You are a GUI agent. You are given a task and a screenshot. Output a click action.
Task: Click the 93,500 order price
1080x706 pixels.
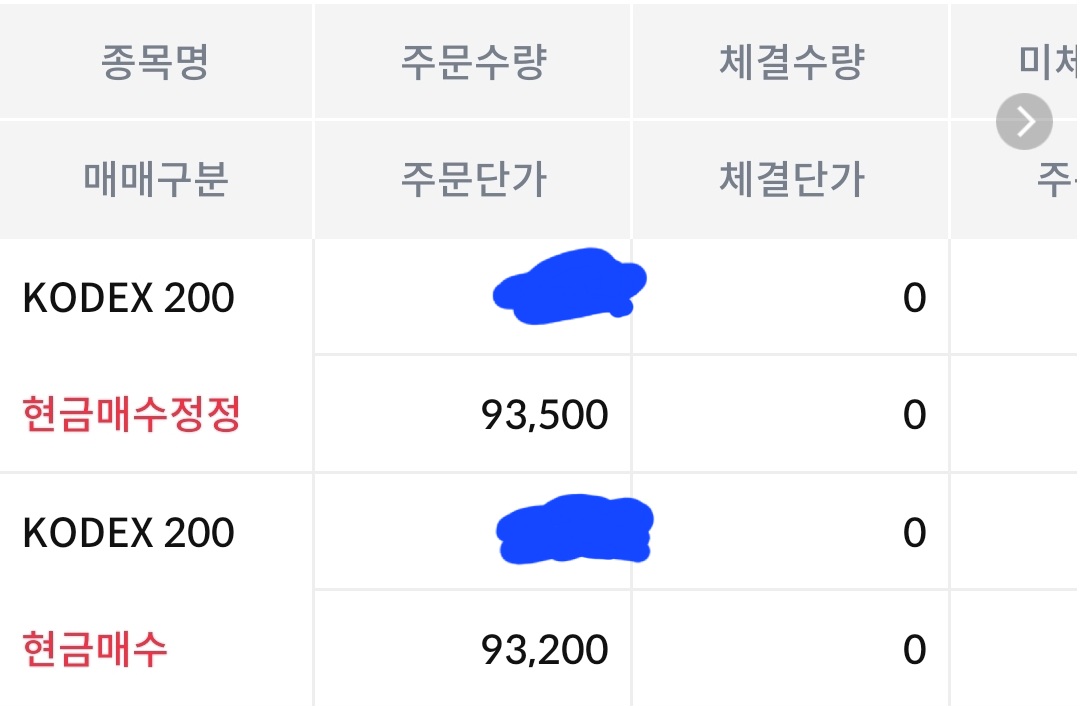pyautogui.click(x=545, y=415)
